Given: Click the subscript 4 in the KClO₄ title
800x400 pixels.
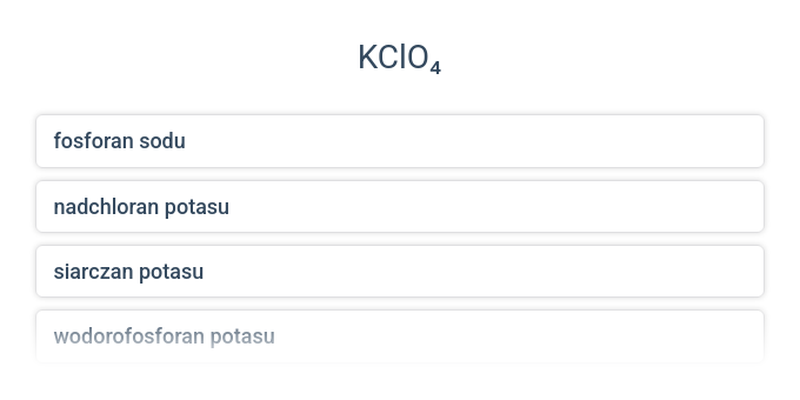Looking at the screenshot, I should [x=435, y=68].
